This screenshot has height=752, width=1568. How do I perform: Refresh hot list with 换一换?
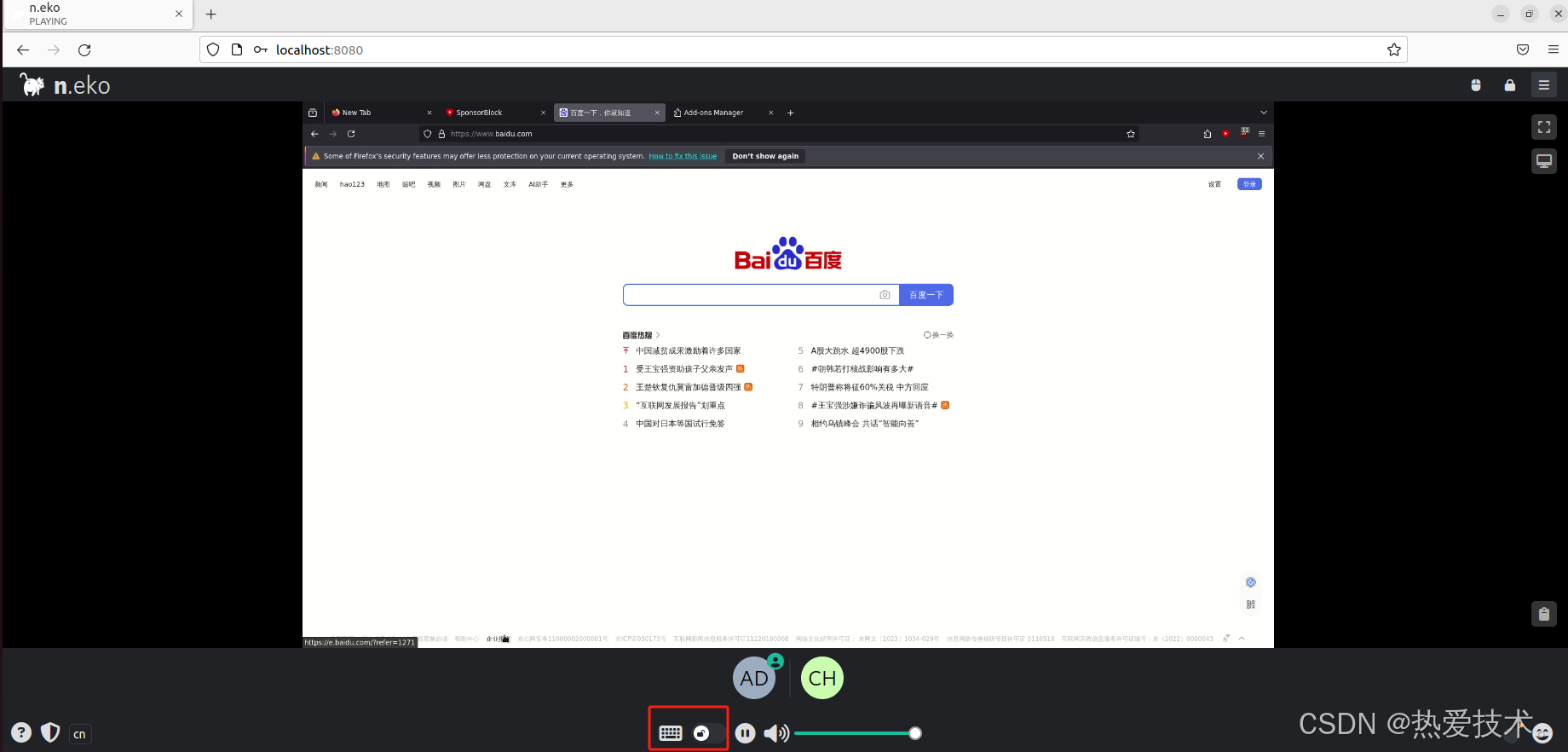pos(938,335)
